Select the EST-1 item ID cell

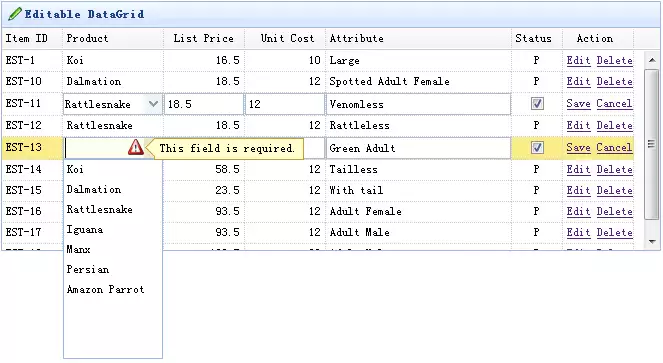point(32,60)
